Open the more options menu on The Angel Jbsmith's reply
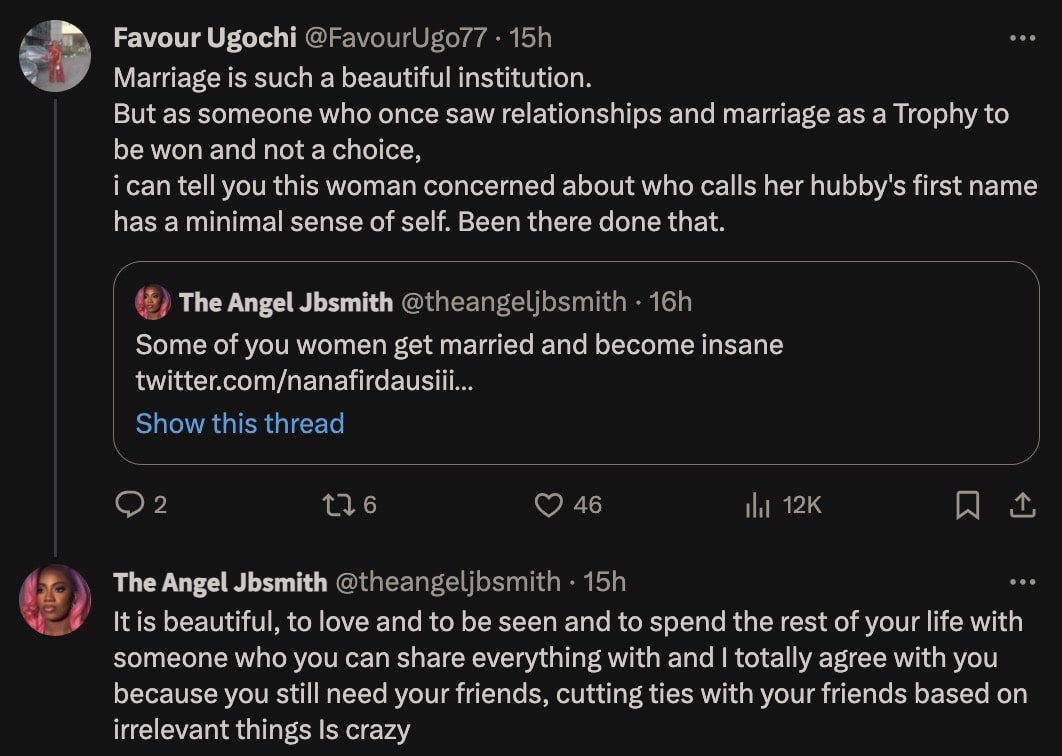The image size is (1062, 756). tap(1023, 580)
